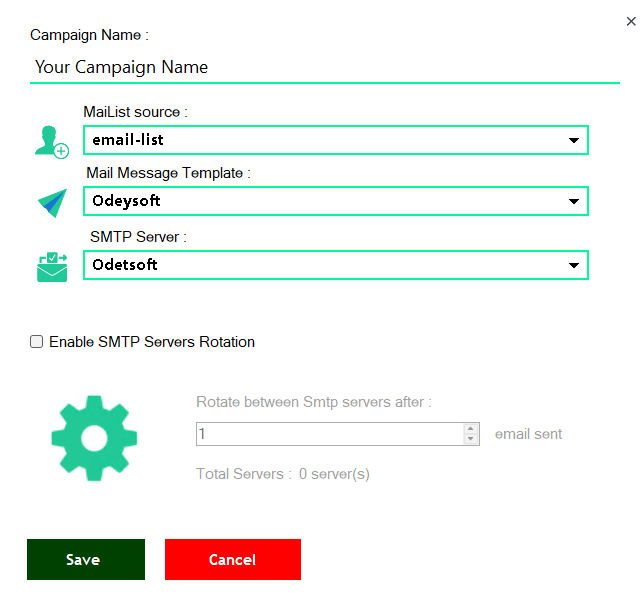Viewport: 642px width, 606px height.
Task: Click the "SMTP Server :" label
Action: coord(139,237)
